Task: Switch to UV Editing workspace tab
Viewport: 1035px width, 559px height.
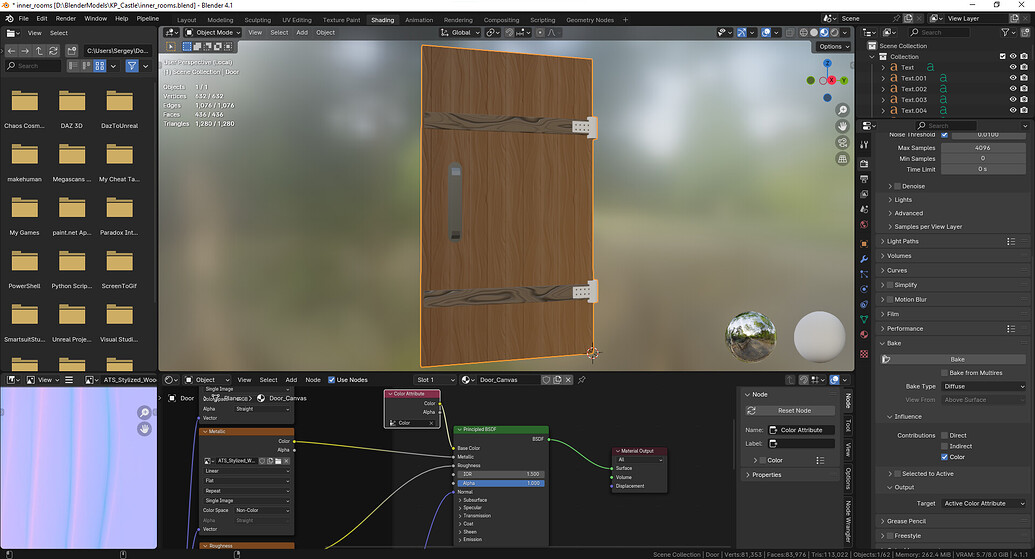Action: tap(296, 20)
